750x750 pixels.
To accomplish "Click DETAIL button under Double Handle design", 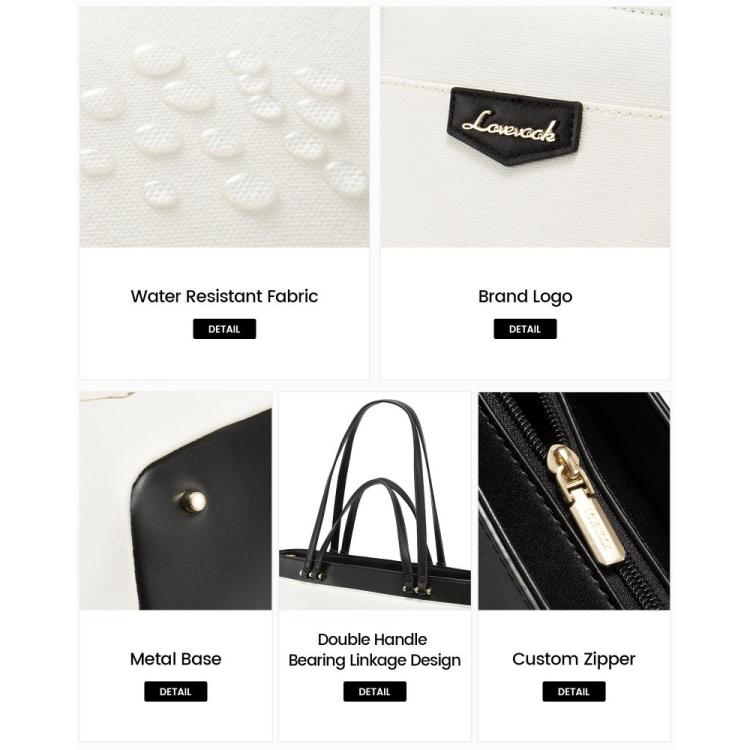I will (x=375, y=692).
